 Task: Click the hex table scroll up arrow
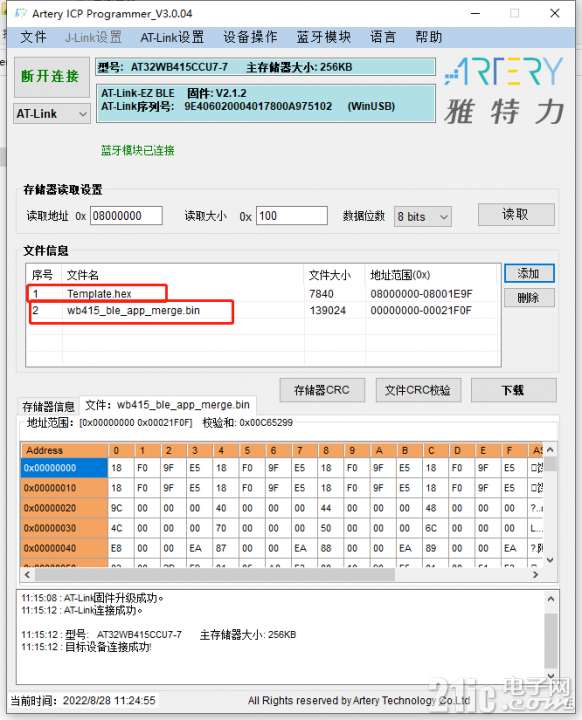click(550, 450)
